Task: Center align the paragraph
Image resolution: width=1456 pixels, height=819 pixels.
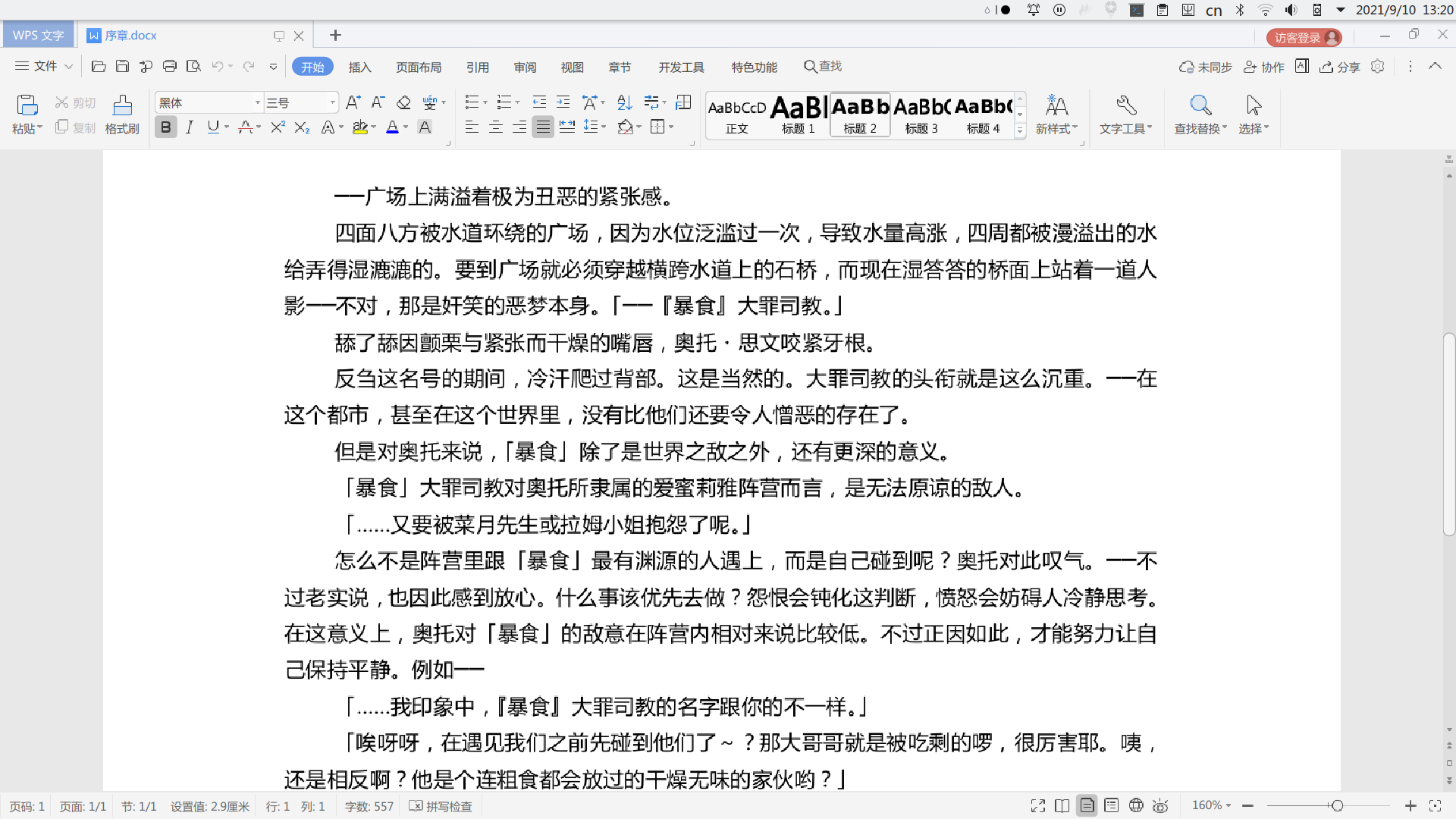Action: click(x=495, y=127)
